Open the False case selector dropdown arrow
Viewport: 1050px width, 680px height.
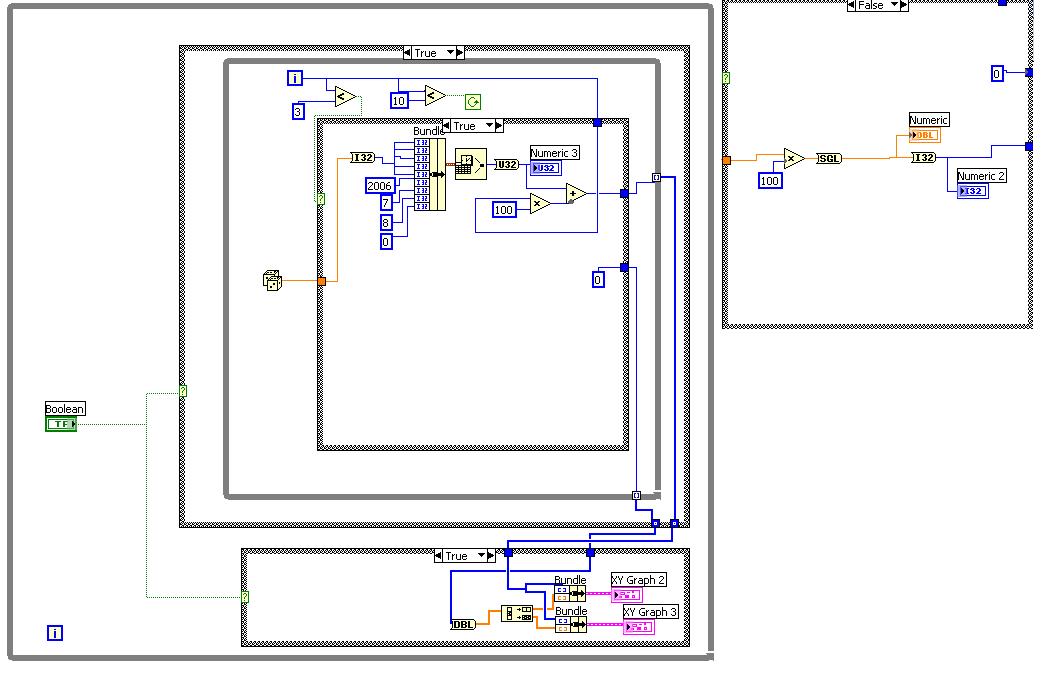point(894,5)
